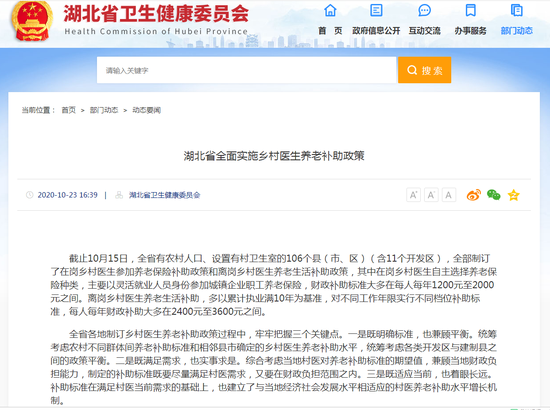Share article to Weibo
This screenshot has height=410, width=550.
click(474, 195)
